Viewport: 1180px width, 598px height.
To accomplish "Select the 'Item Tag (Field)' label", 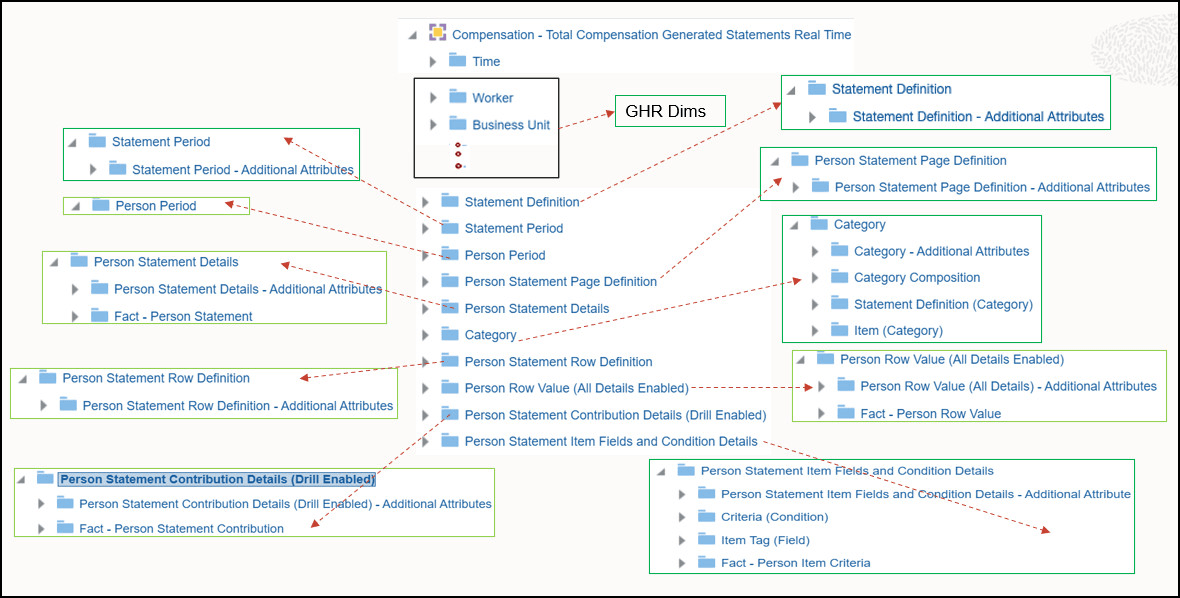I will coord(765,540).
